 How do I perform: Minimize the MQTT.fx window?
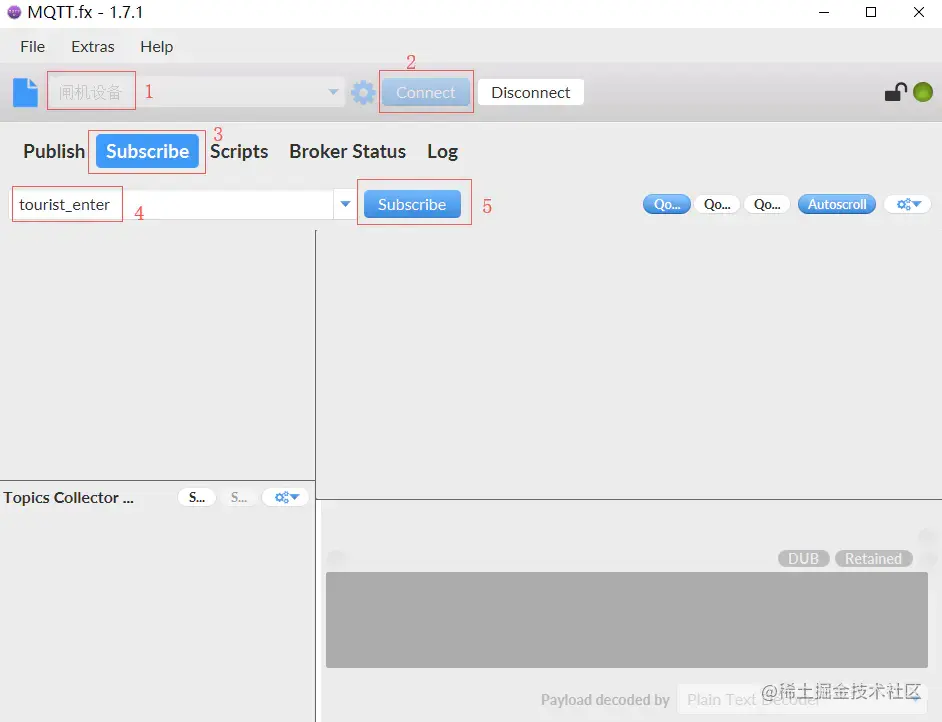(x=824, y=12)
